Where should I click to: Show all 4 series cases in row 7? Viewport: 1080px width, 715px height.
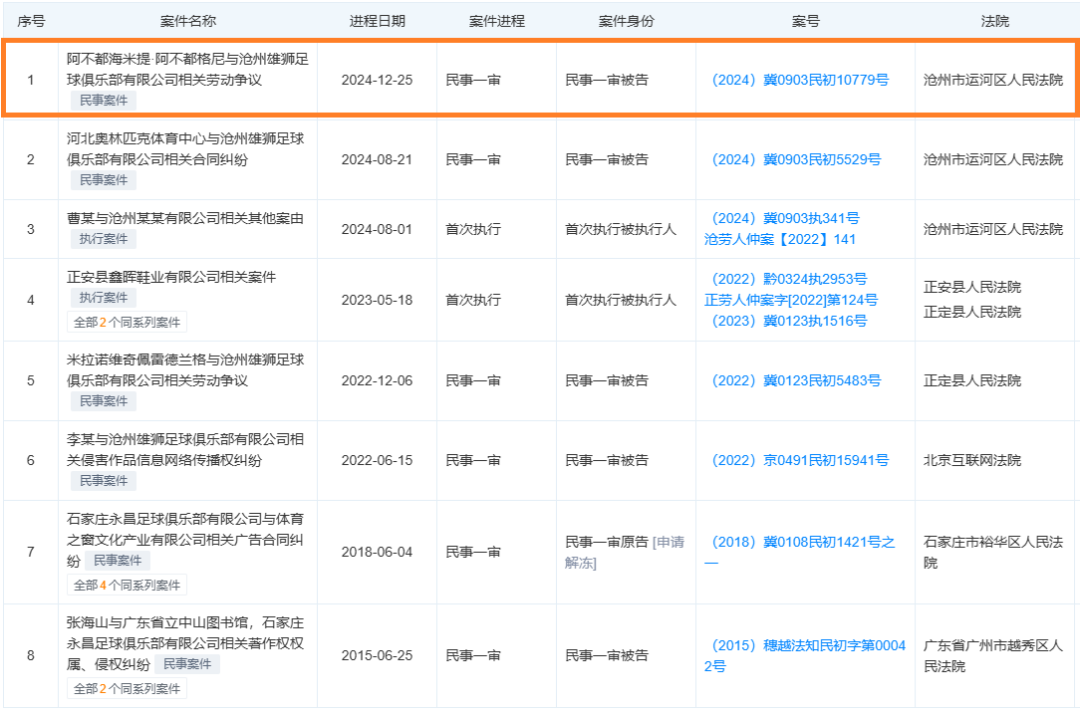coord(127,586)
